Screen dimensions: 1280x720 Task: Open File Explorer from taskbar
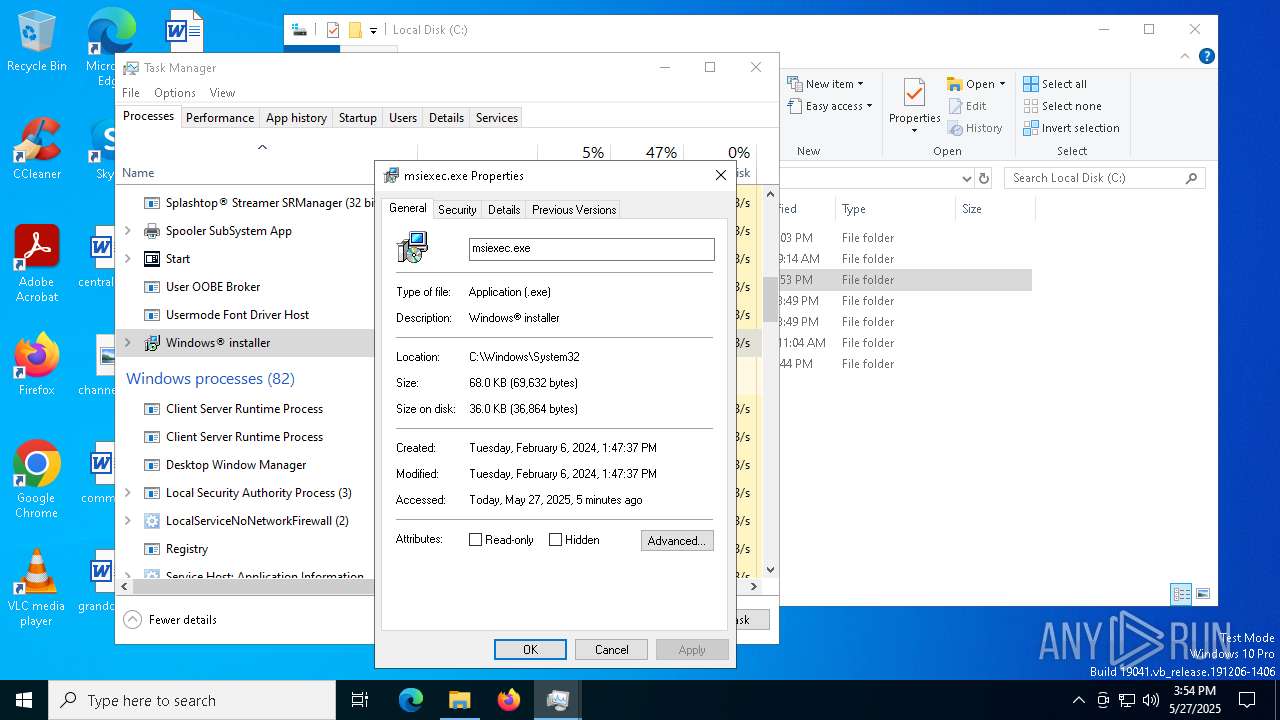459,700
